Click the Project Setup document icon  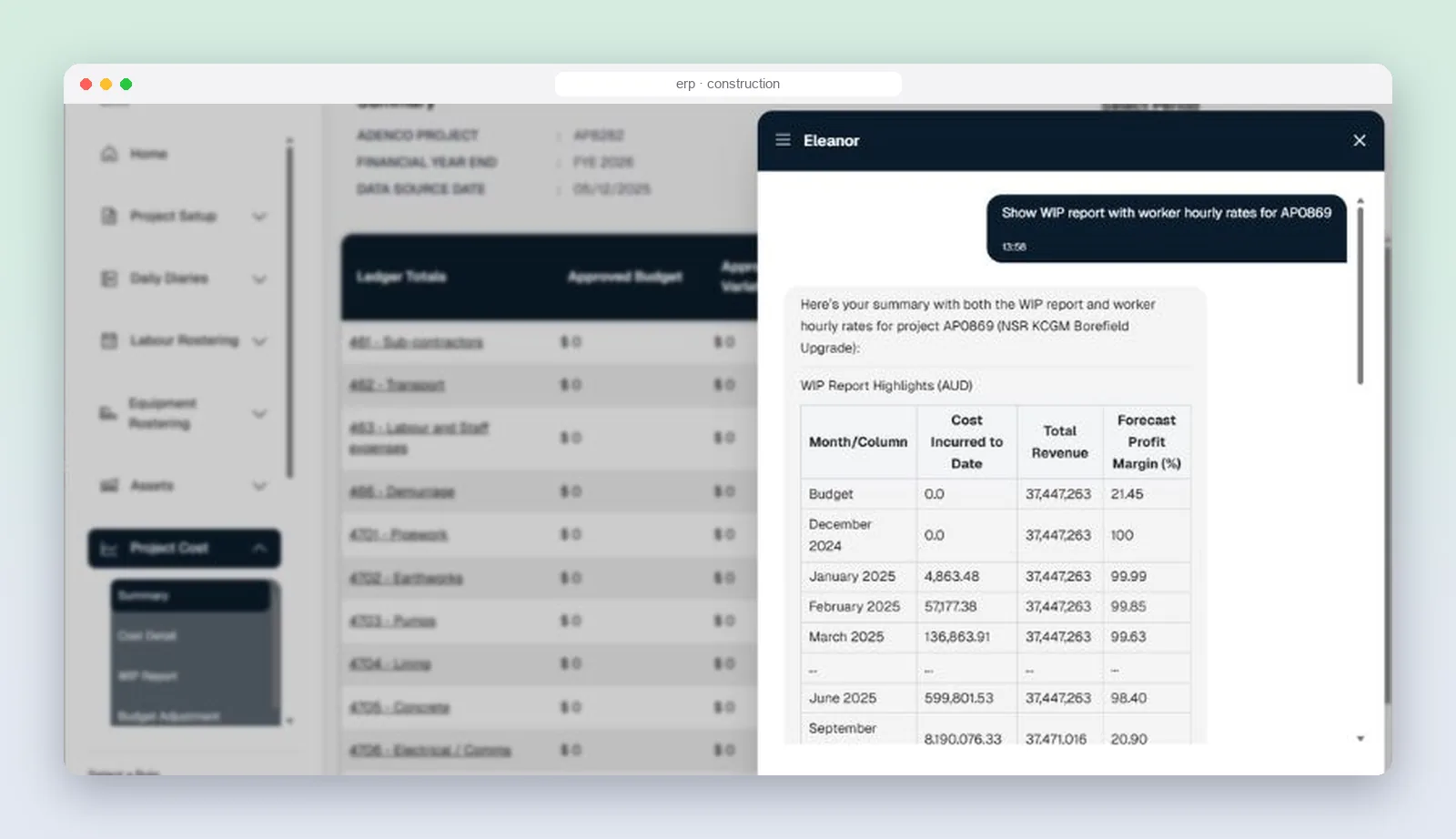pos(109,216)
